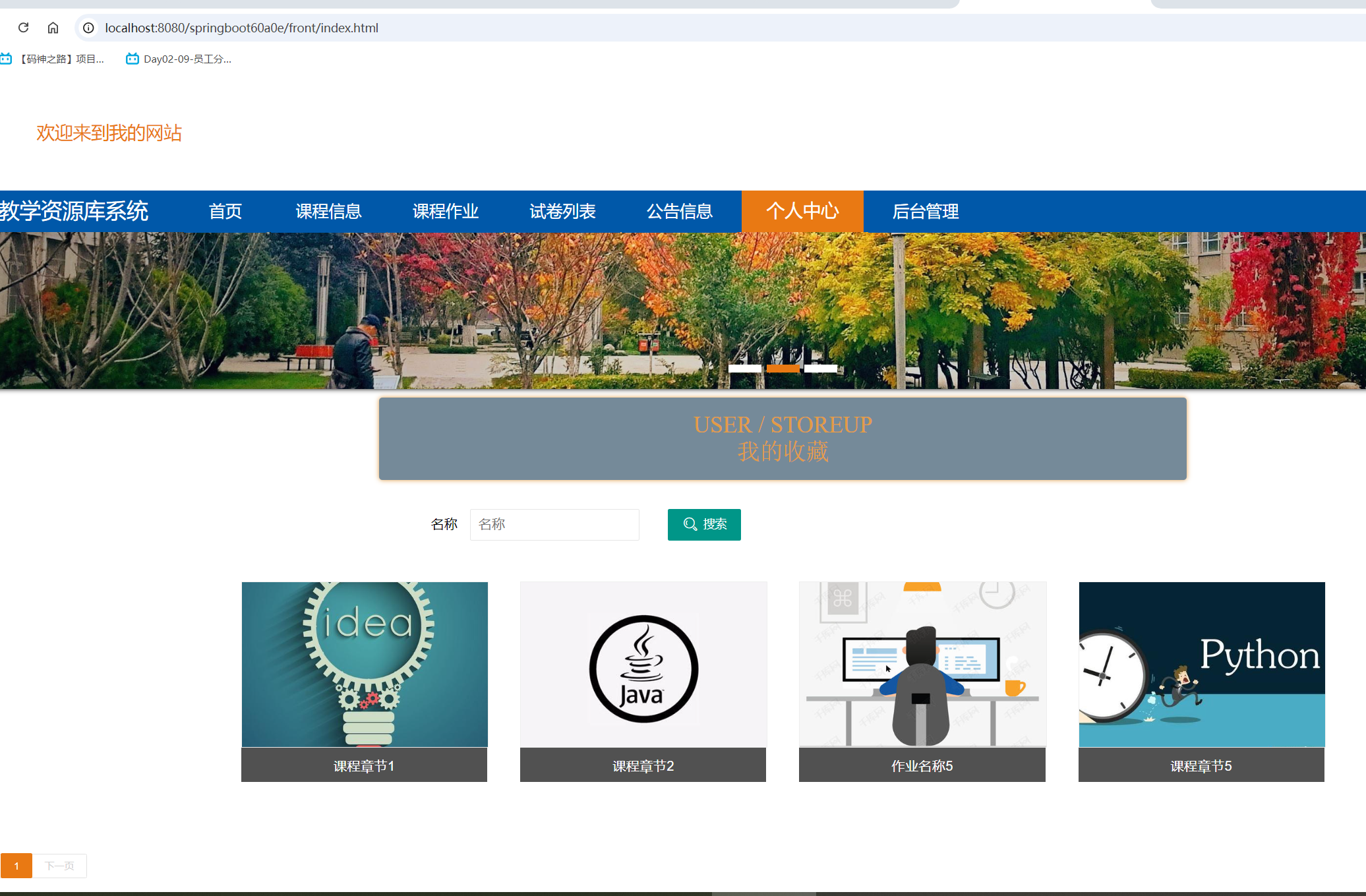
Task: Go to 课程信息 in the navigation bar
Action: pos(328,212)
